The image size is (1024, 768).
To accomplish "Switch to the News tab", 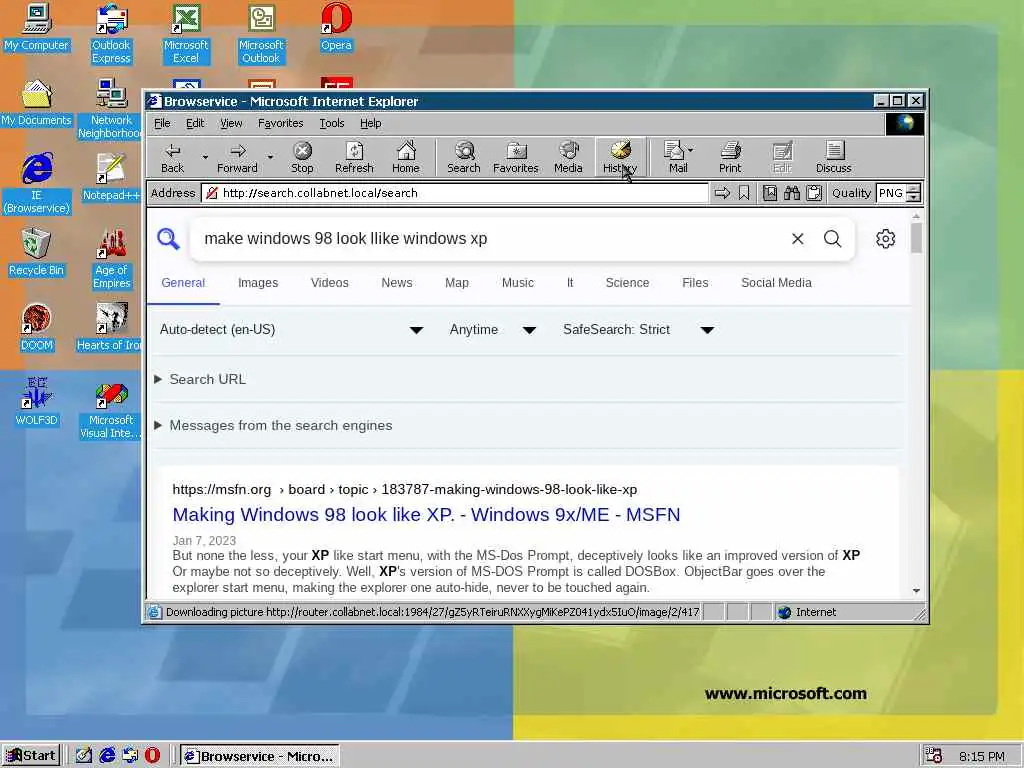I will [396, 283].
